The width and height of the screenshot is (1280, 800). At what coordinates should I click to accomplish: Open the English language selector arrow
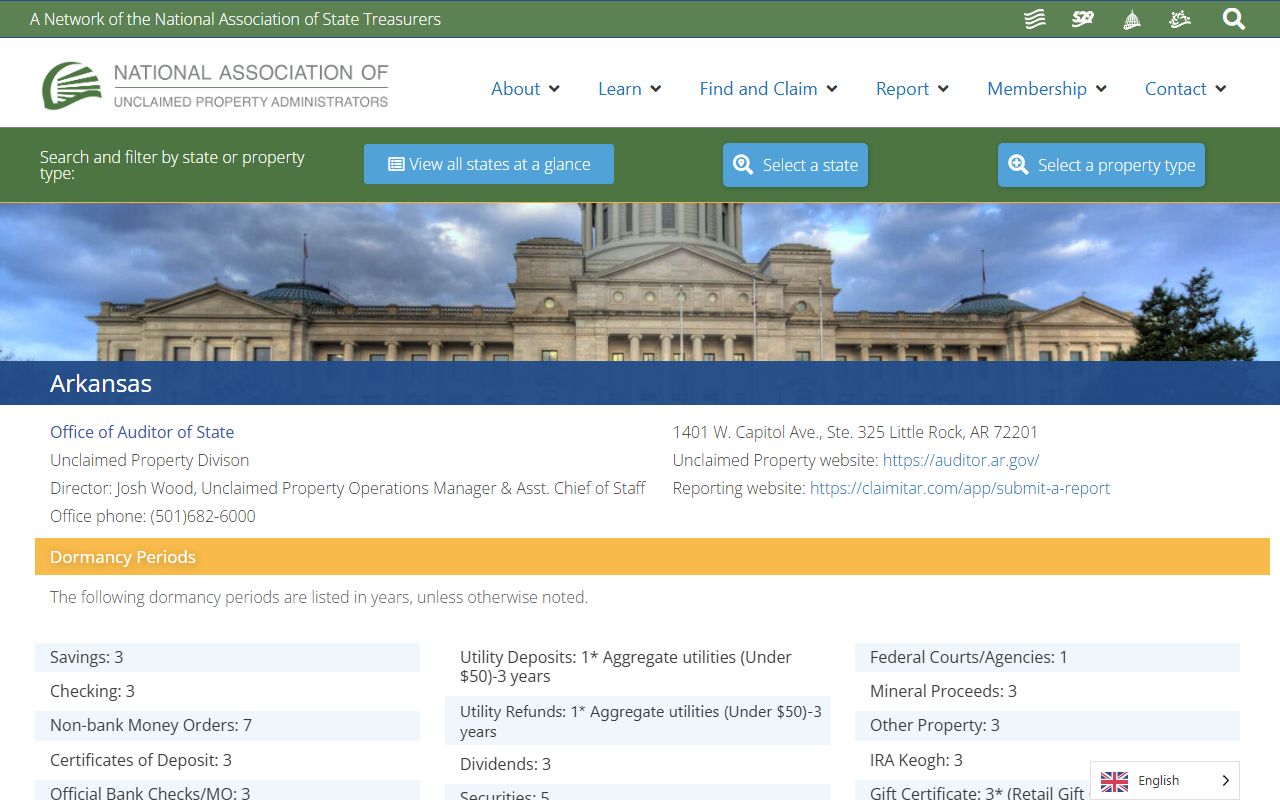point(1225,781)
